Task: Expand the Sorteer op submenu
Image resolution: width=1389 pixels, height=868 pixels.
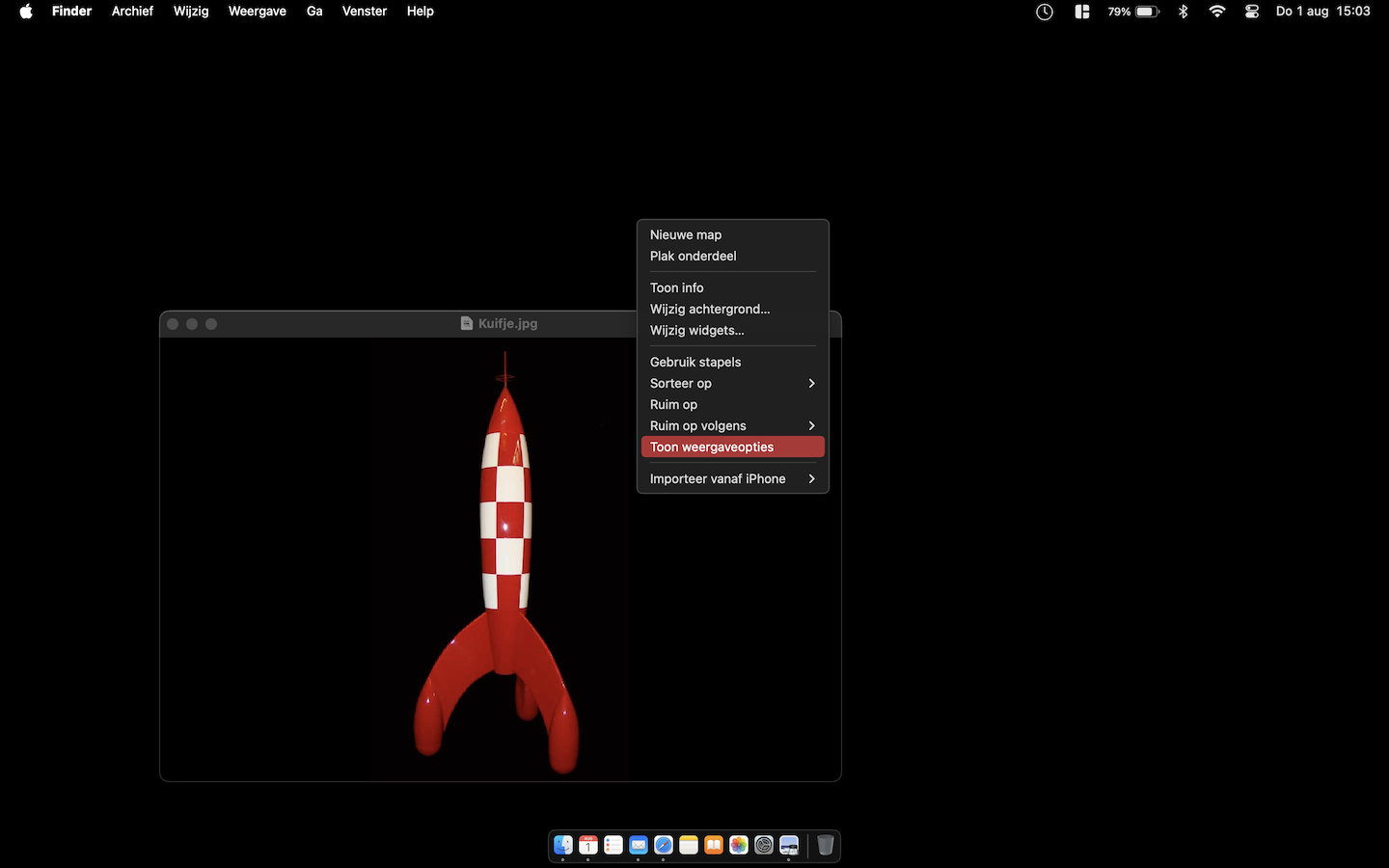Action: point(733,383)
